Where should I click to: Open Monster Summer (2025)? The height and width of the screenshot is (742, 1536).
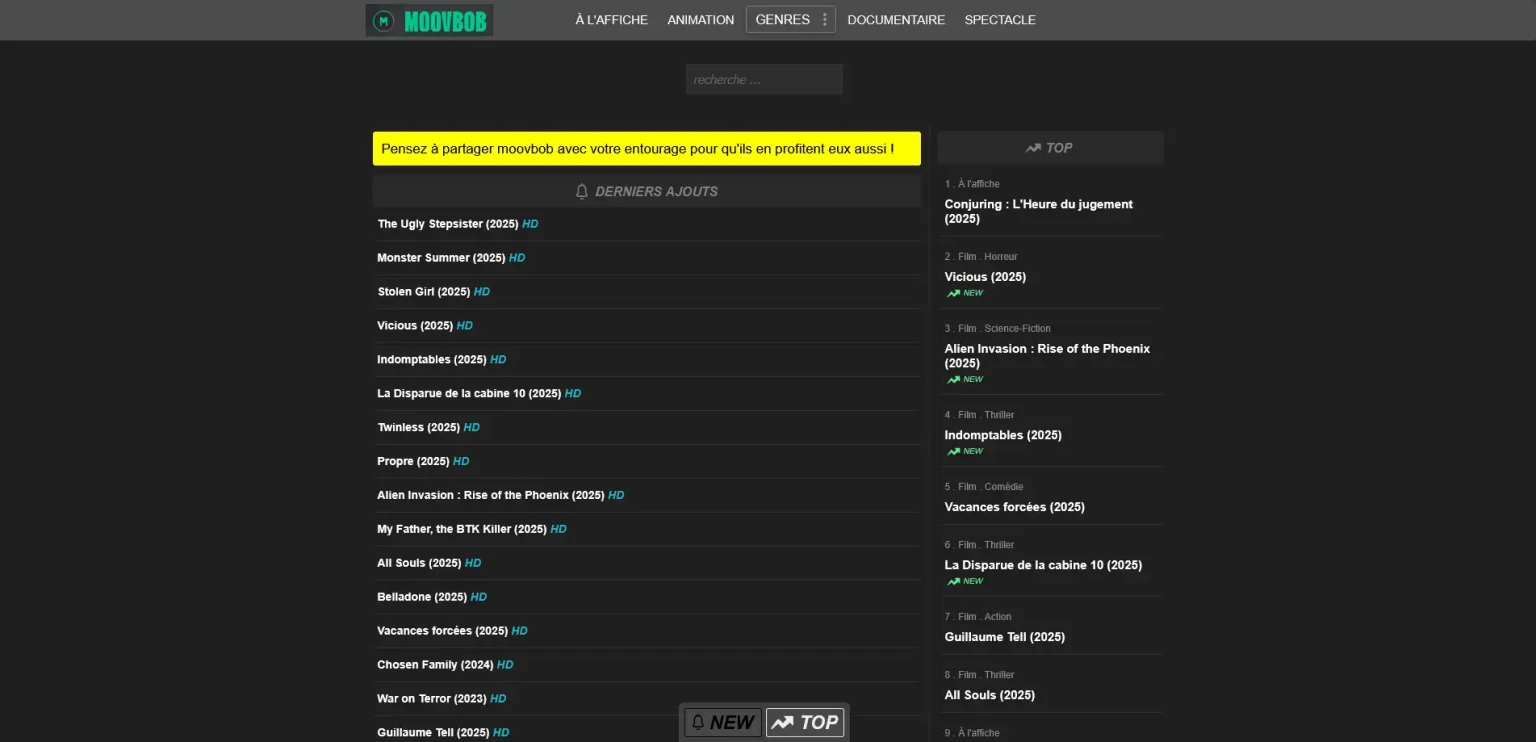(441, 258)
